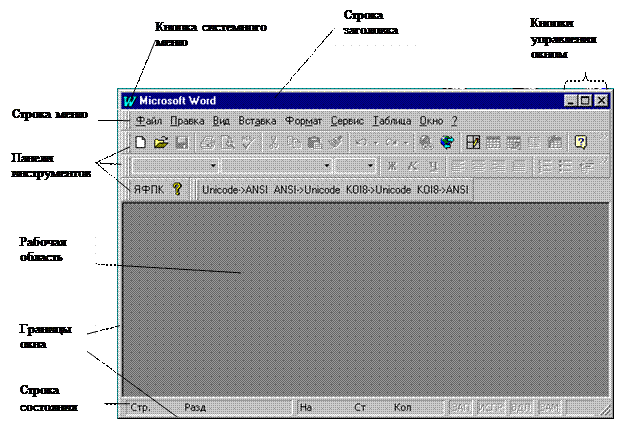617x423 pixels.
Task: Click the Paste clipboard icon
Action: (314, 142)
